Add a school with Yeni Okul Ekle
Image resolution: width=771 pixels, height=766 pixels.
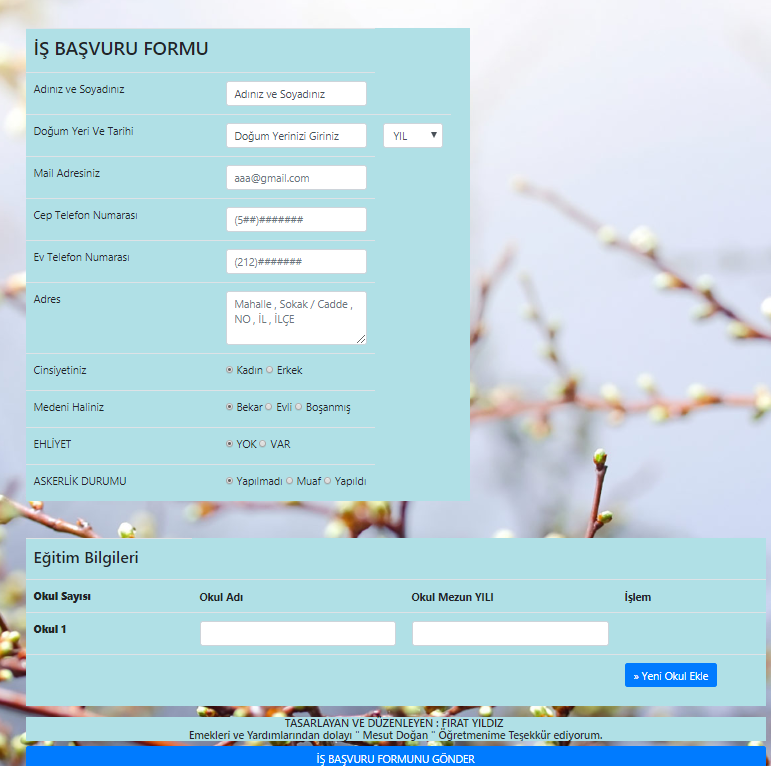(x=671, y=676)
